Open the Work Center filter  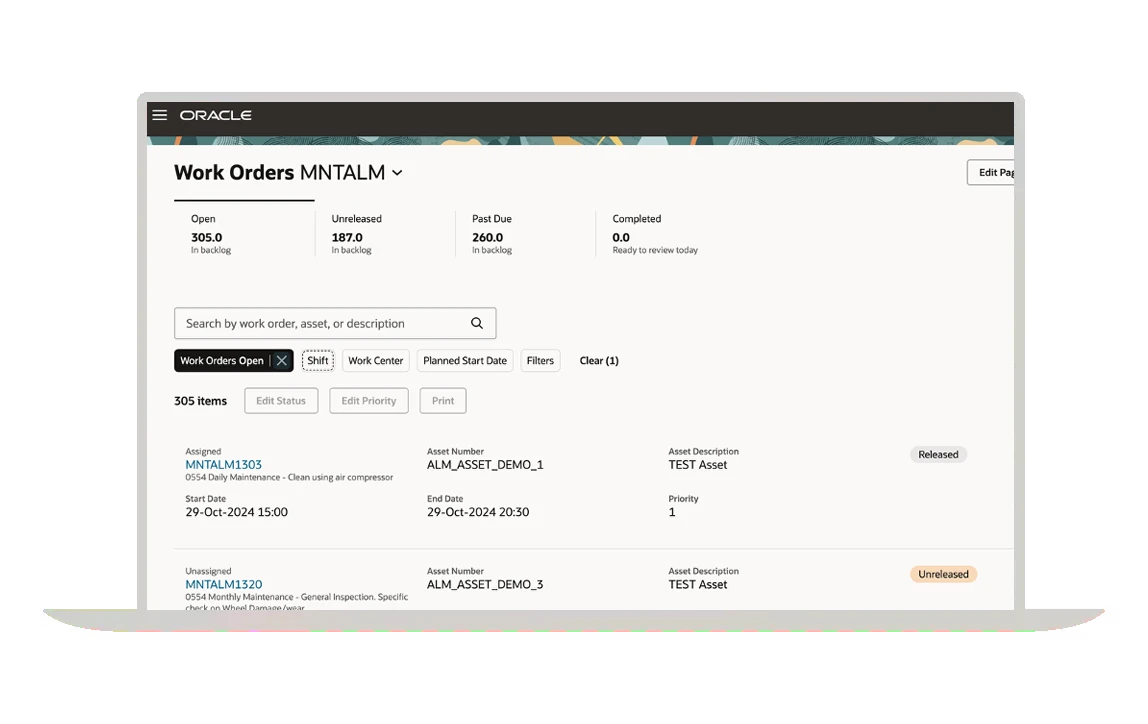(376, 361)
